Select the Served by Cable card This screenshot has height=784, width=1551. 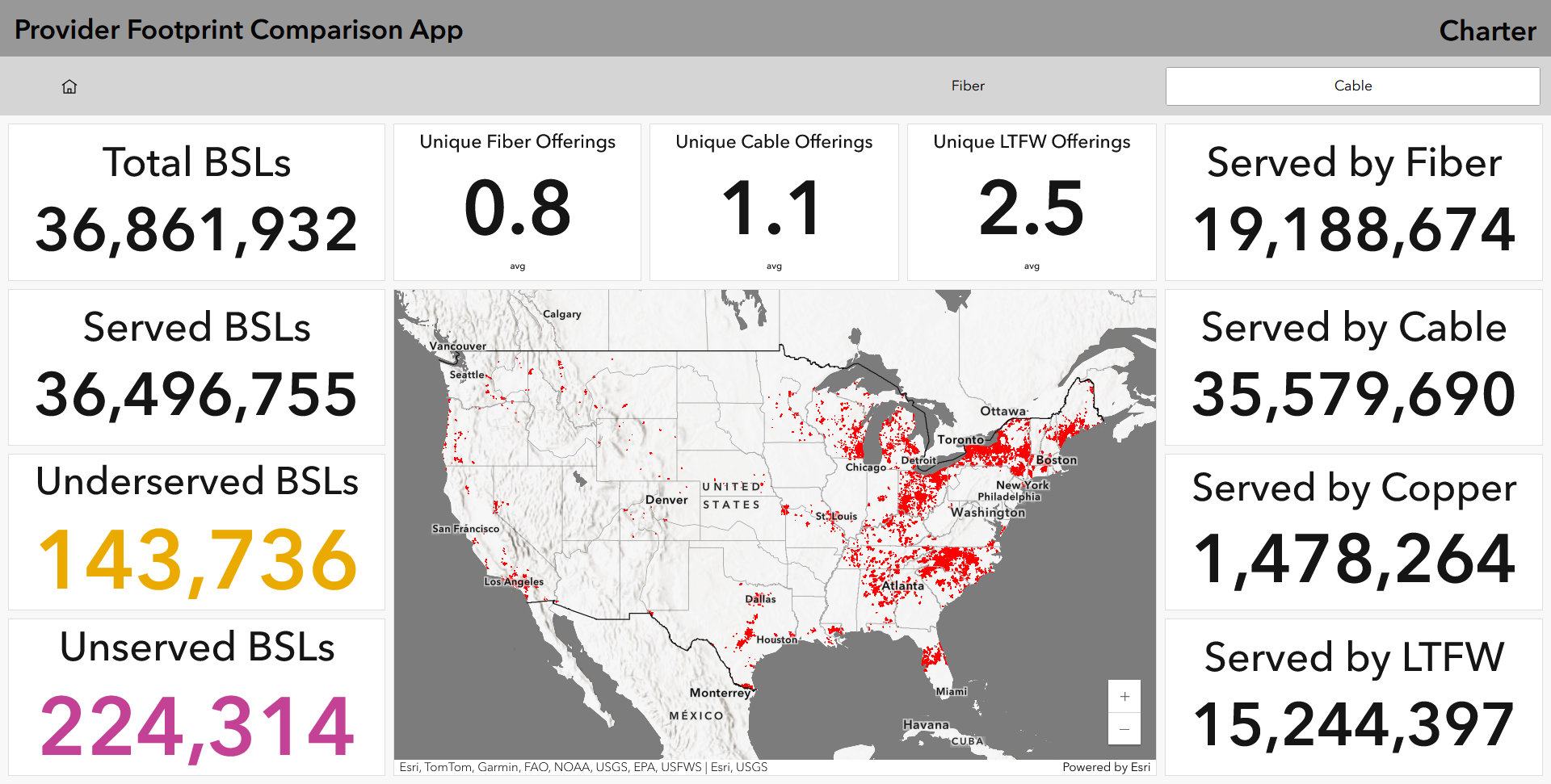[x=1353, y=367]
